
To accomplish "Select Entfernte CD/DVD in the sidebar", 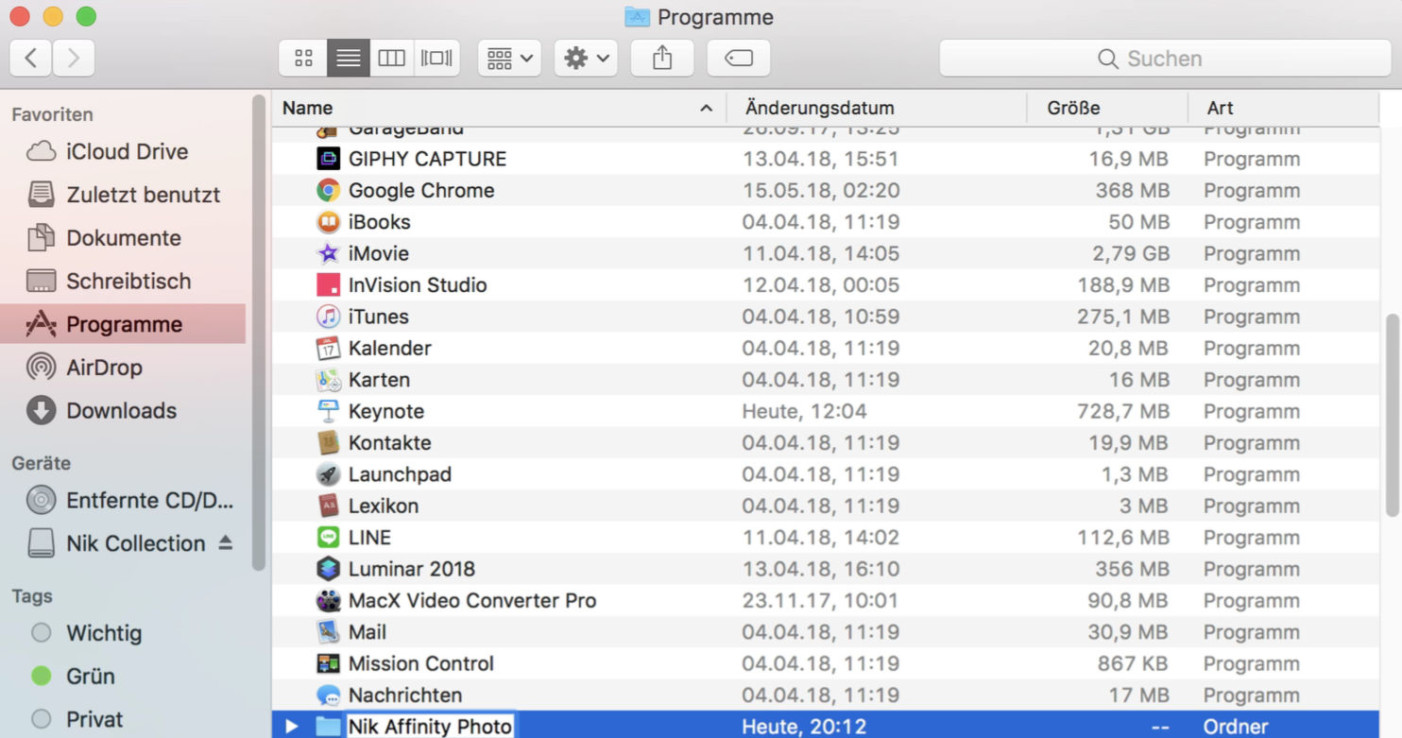I will [123, 500].
